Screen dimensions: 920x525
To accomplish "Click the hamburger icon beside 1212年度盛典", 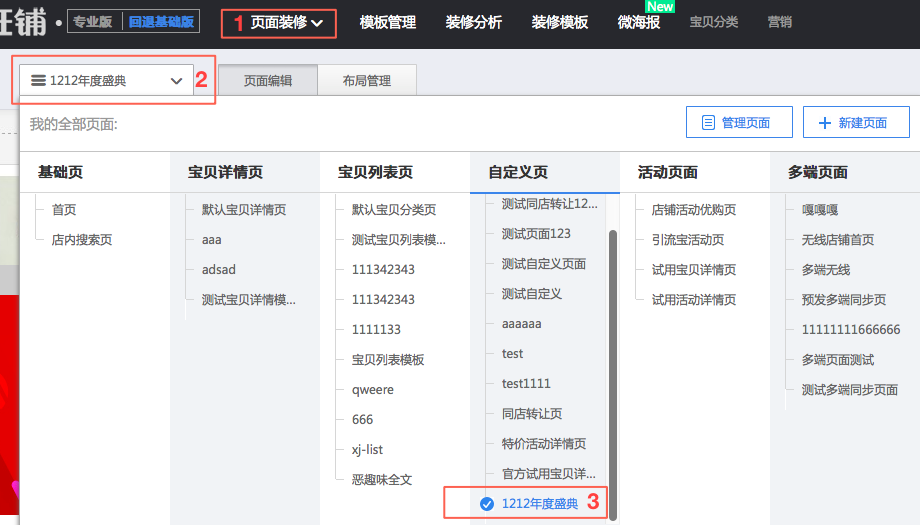I will point(38,81).
